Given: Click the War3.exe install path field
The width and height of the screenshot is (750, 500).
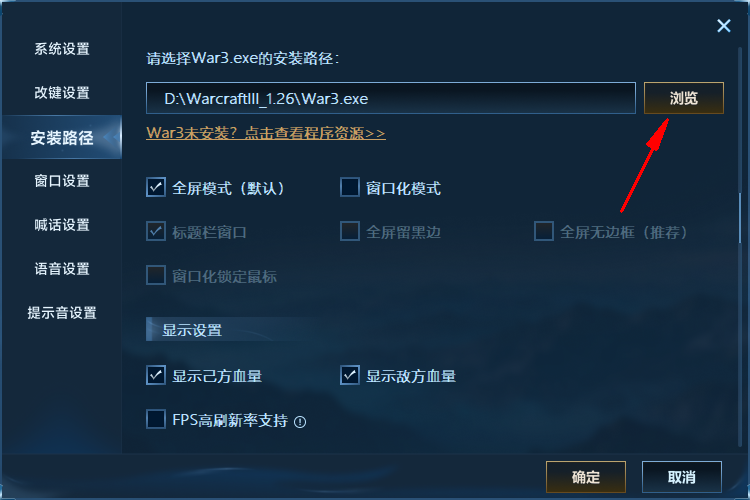Looking at the screenshot, I should pos(391,98).
